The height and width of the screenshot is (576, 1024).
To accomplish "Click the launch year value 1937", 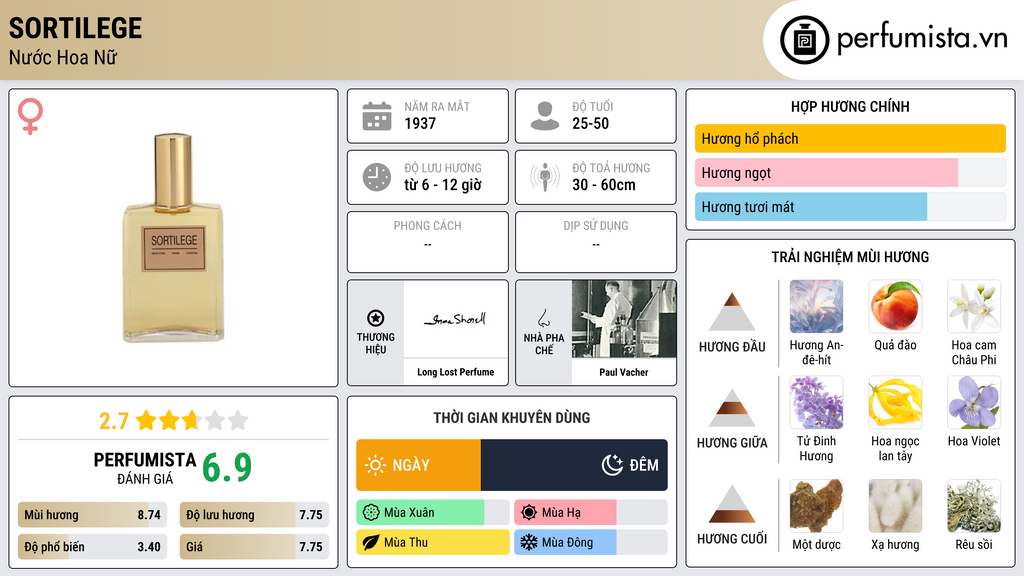I will [x=420, y=123].
